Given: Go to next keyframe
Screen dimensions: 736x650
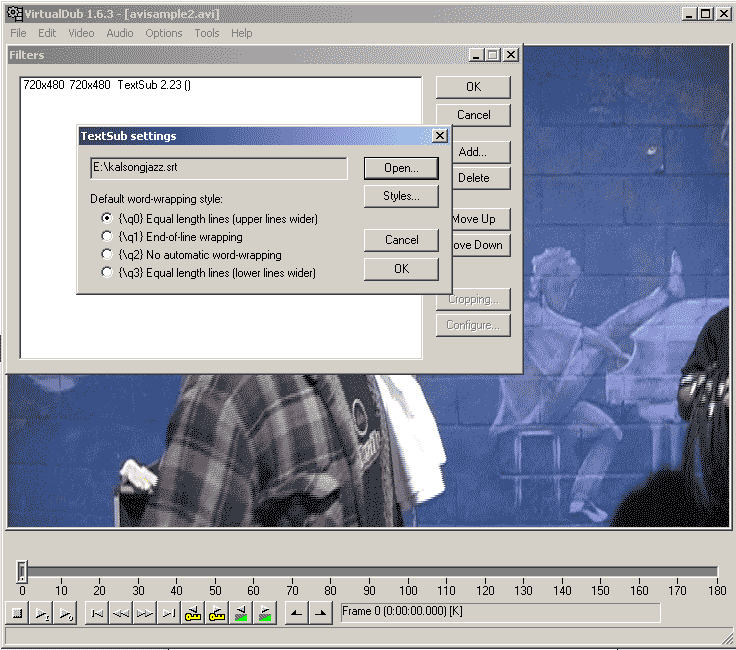Looking at the screenshot, I should (x=217, y=613).
